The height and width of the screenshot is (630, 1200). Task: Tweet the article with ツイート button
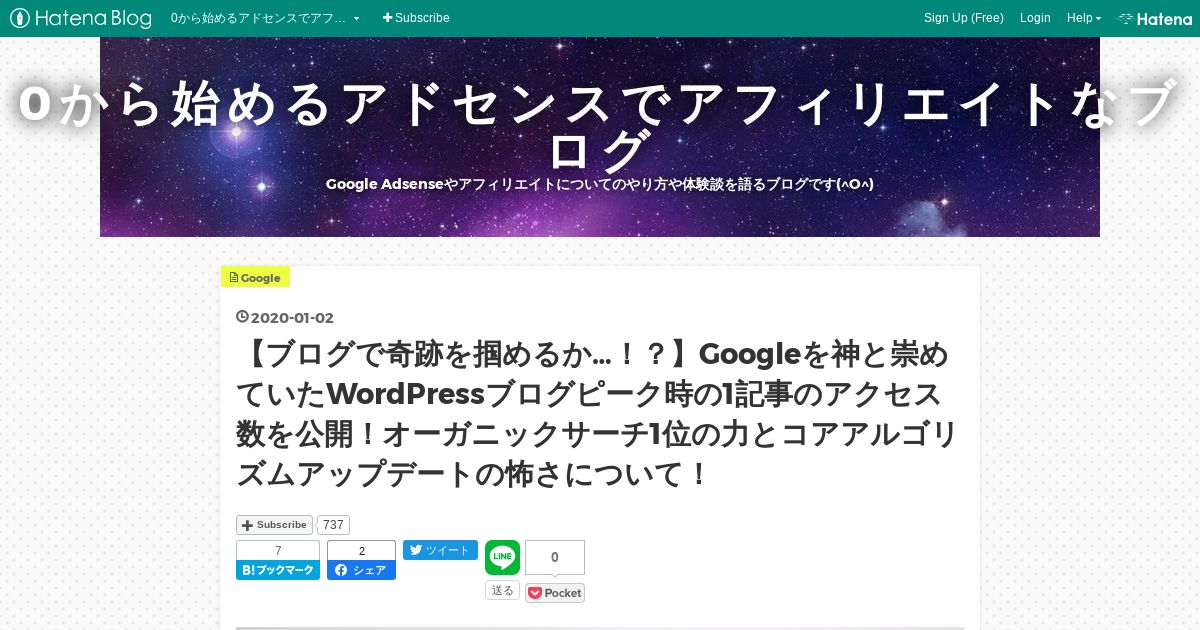click(440, 550)
